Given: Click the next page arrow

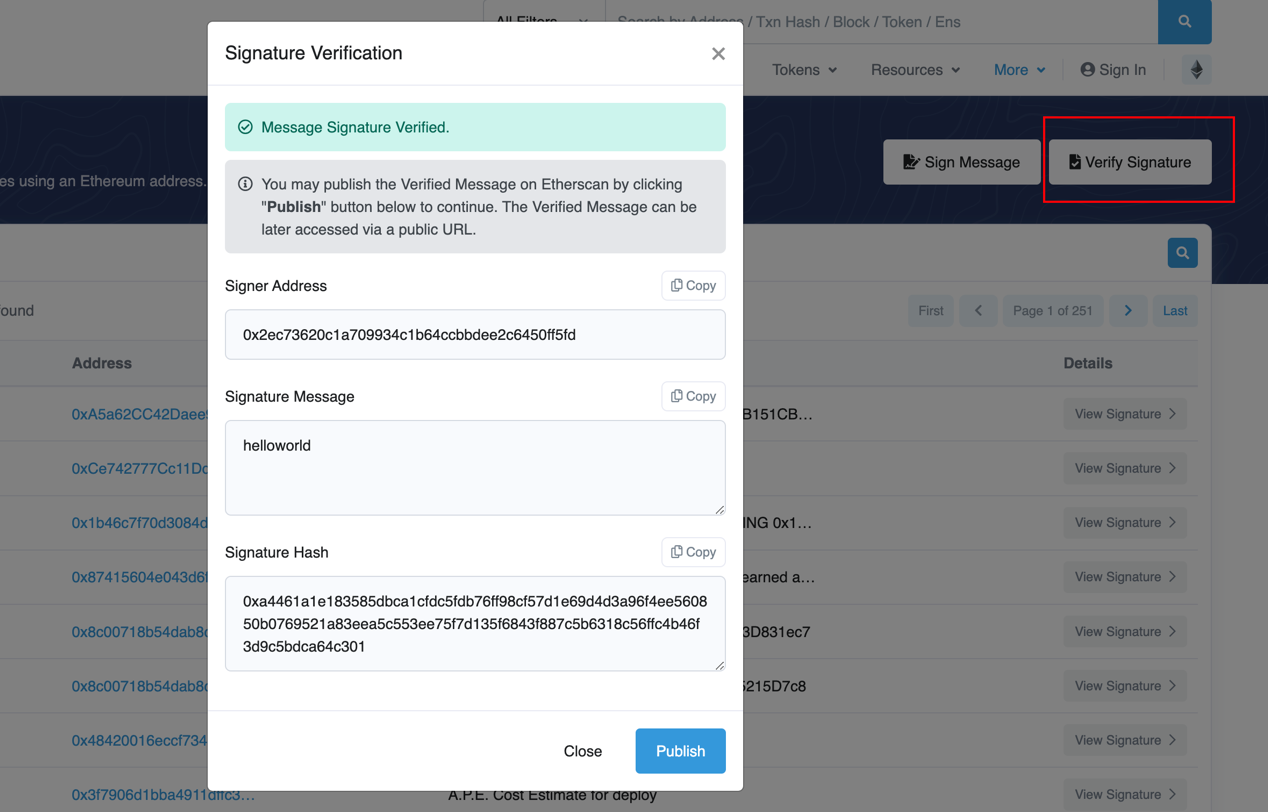Looking at the screenshot, I should point(1128,311).
